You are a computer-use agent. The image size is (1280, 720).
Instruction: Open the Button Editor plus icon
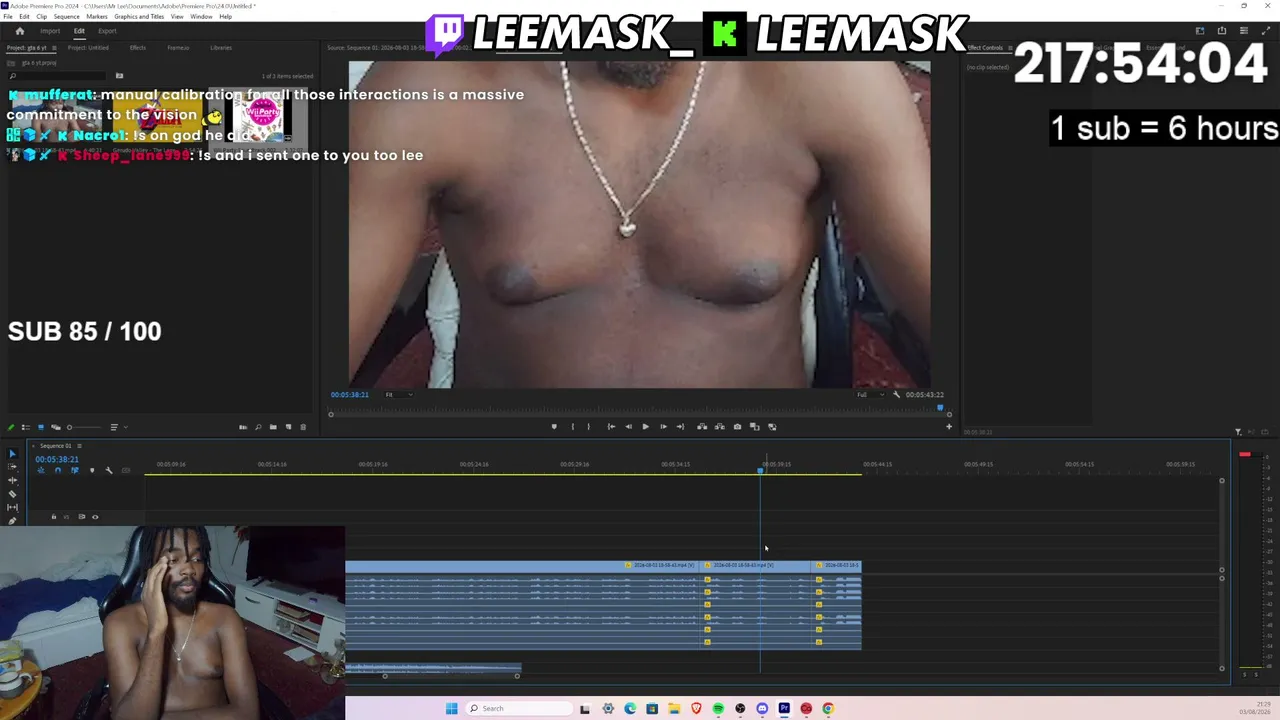(x=949, y=427)
